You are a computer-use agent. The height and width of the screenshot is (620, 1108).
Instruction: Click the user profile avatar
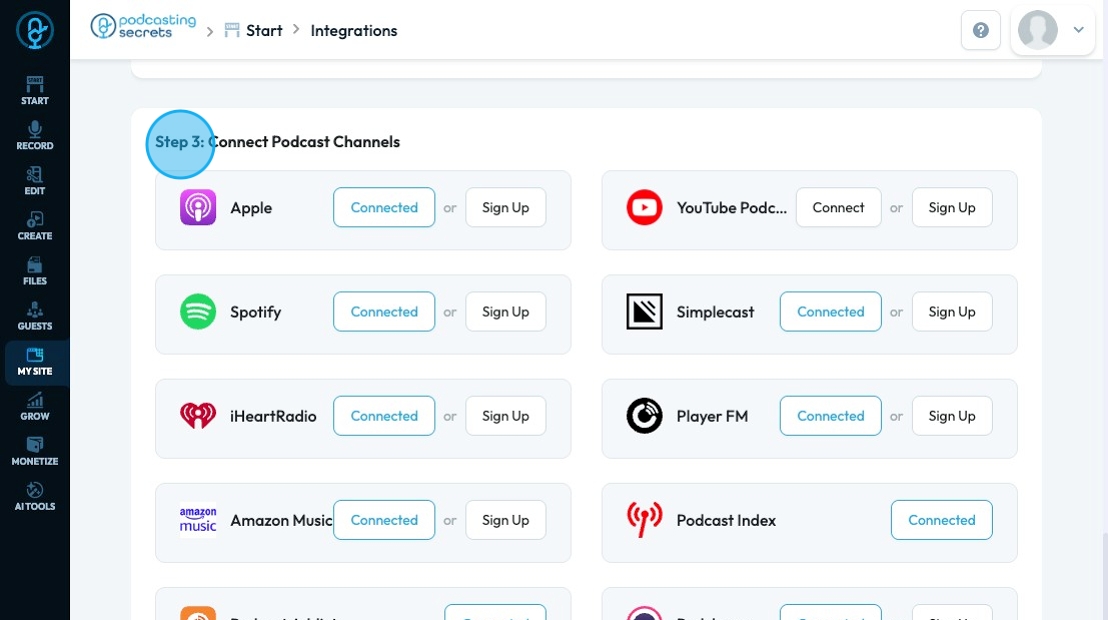pyautogui.click(x=1037, y=30)
